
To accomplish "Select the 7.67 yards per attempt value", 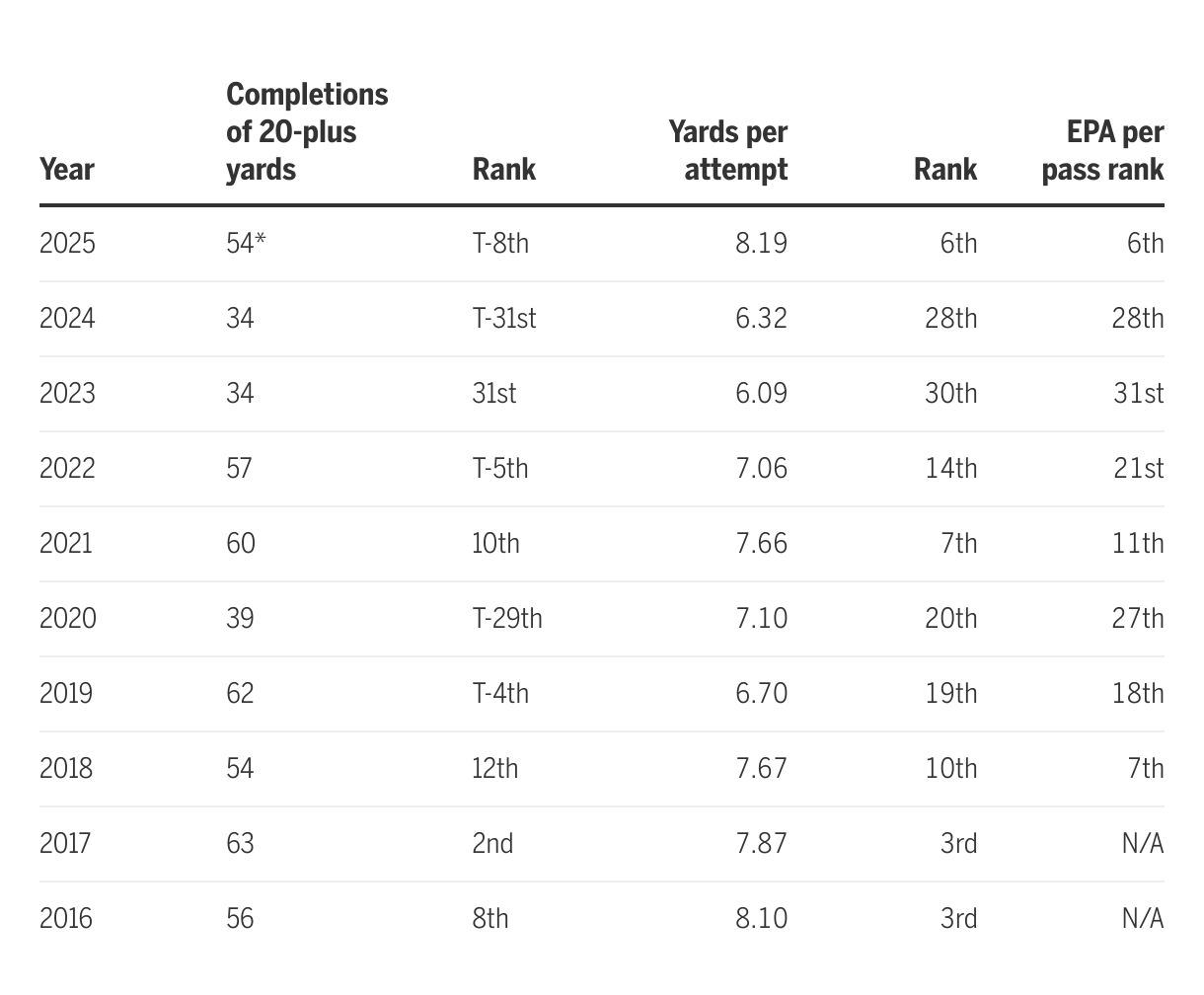I will pos(761,768).
